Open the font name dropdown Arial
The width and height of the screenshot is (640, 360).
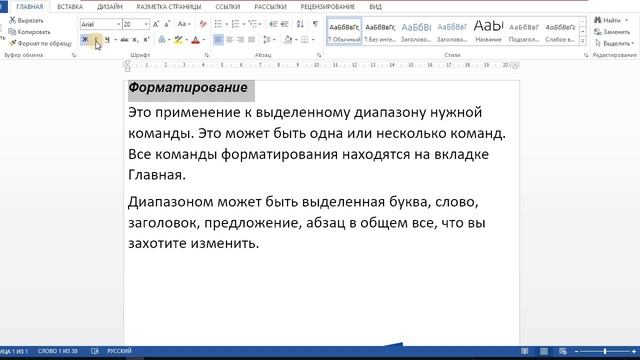click(118, 24)
